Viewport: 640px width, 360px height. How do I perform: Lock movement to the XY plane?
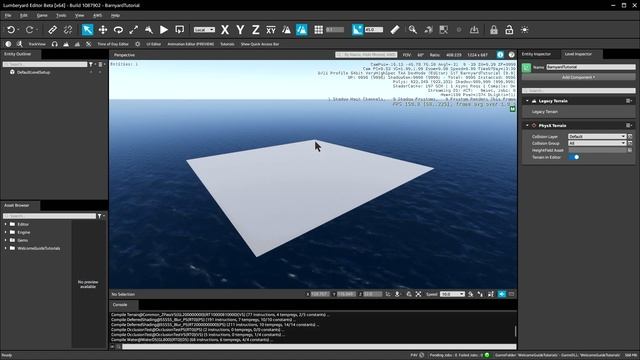click(271, 30)
